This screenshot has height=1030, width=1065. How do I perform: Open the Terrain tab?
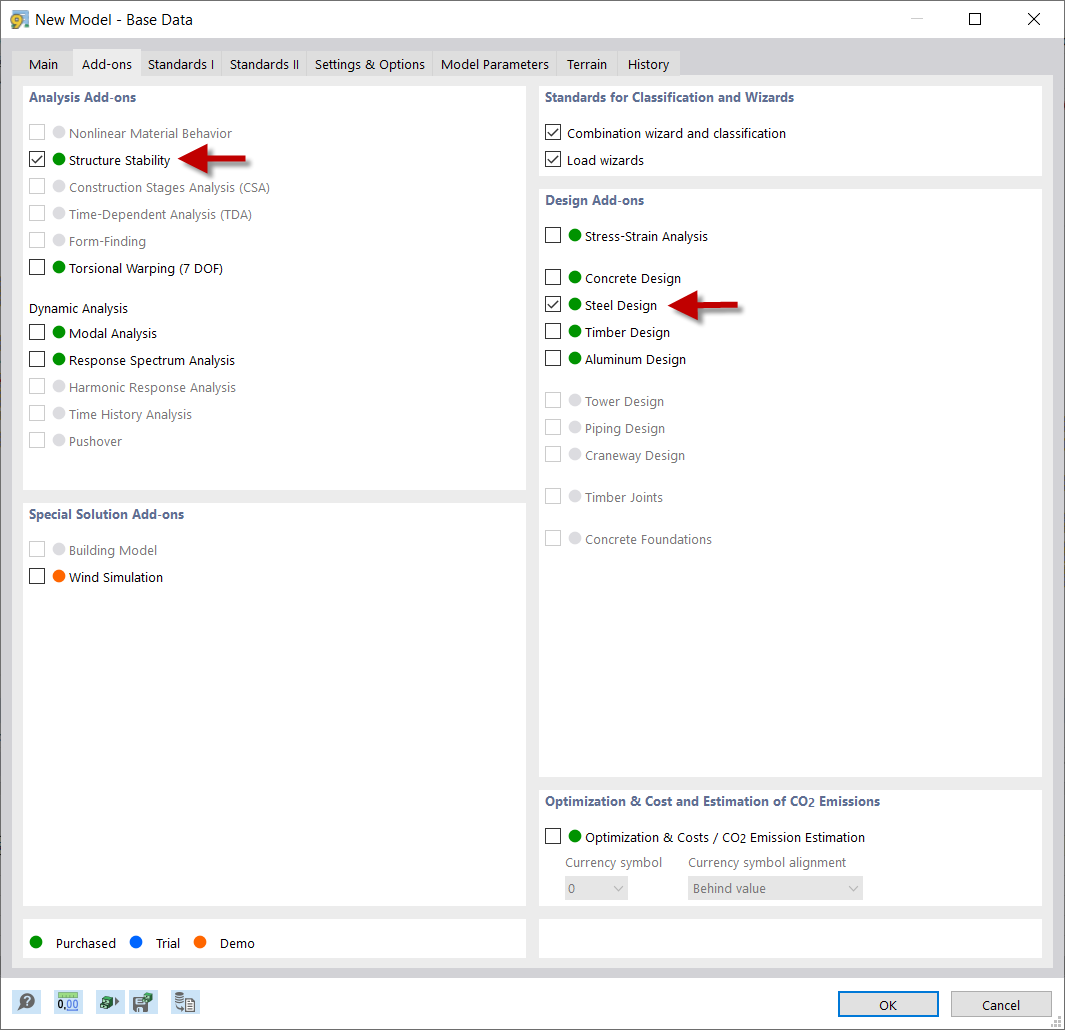[586, 63]
